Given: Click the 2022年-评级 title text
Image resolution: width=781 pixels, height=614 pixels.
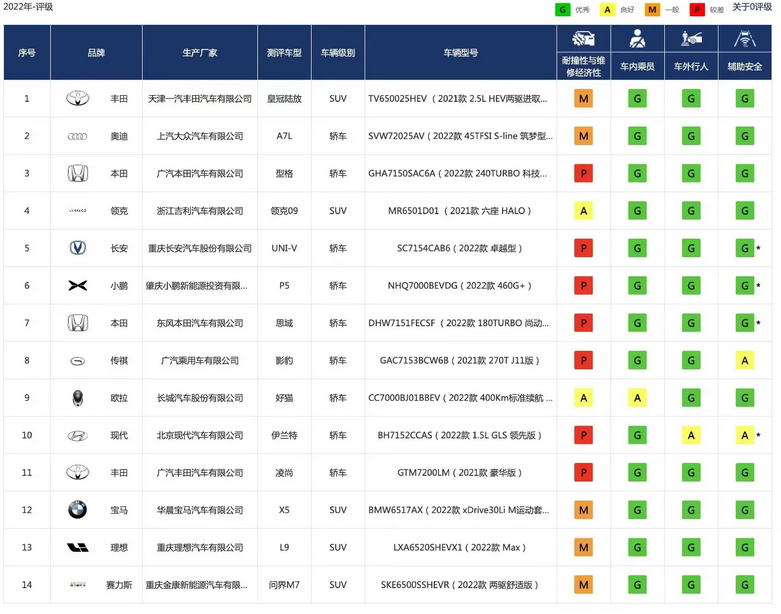Looking at the screenshot, I should pyautogui.click(x=28, y=7).
